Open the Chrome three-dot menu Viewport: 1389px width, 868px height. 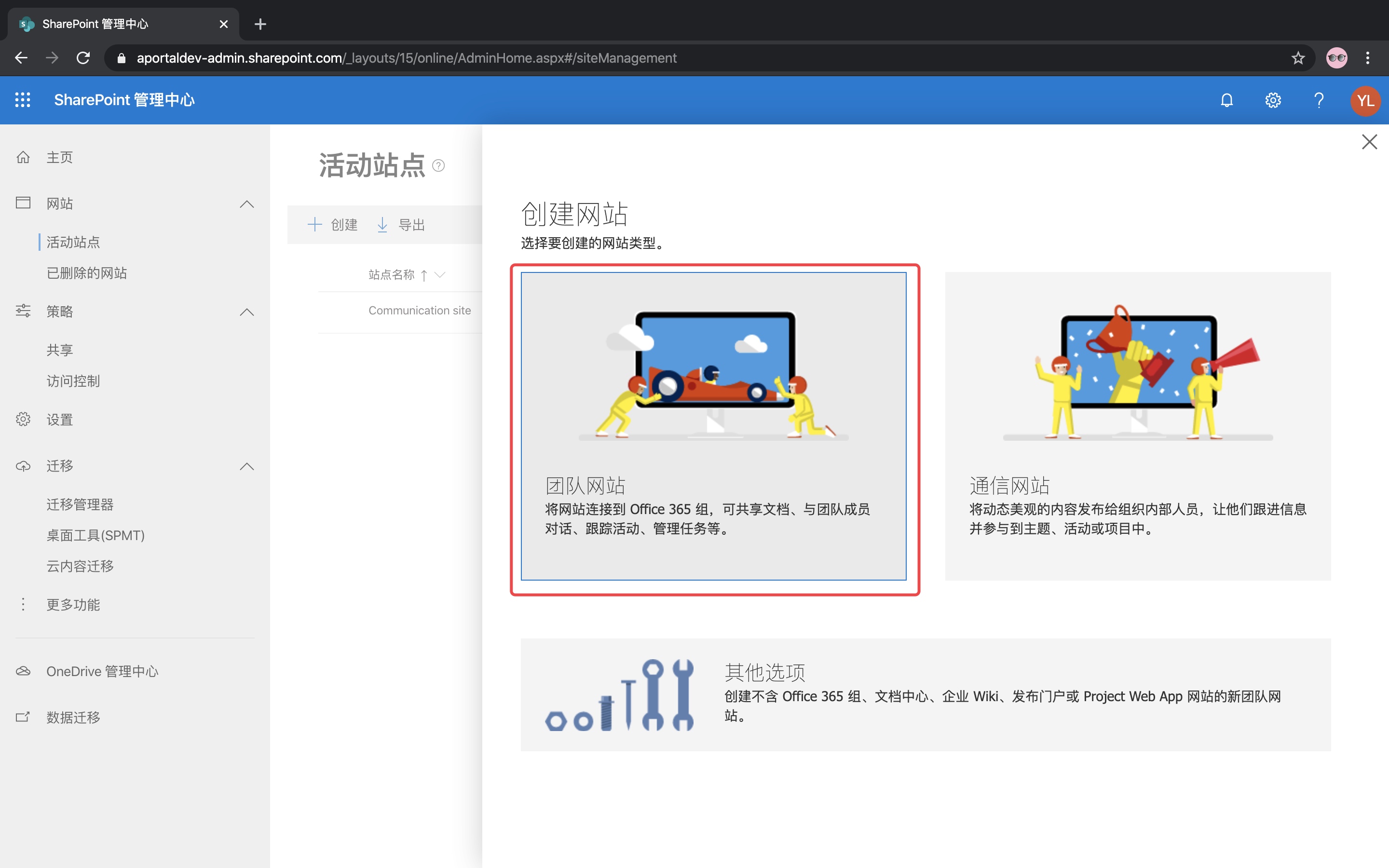1368,58
